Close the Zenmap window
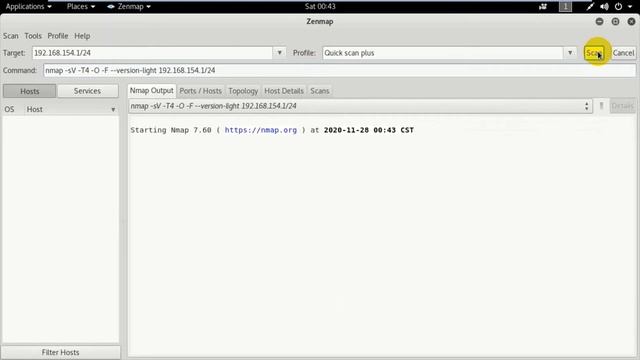Viewport: 640px width, 360px height. (x=631, y=22)
